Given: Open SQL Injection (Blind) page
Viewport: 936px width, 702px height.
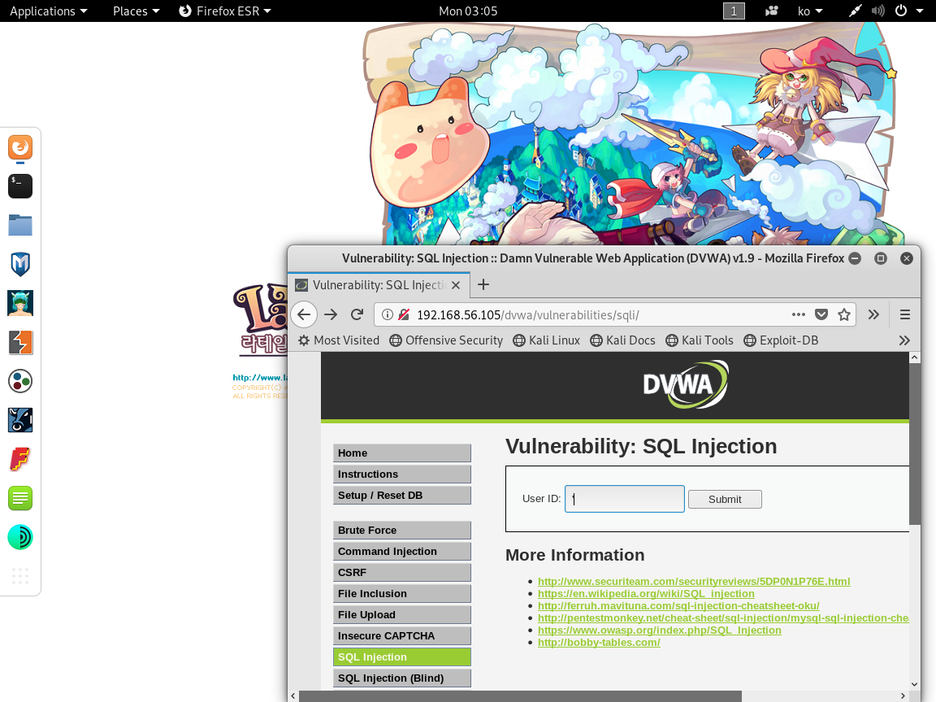Looking at the screenshot, I should tap(402, 678).
